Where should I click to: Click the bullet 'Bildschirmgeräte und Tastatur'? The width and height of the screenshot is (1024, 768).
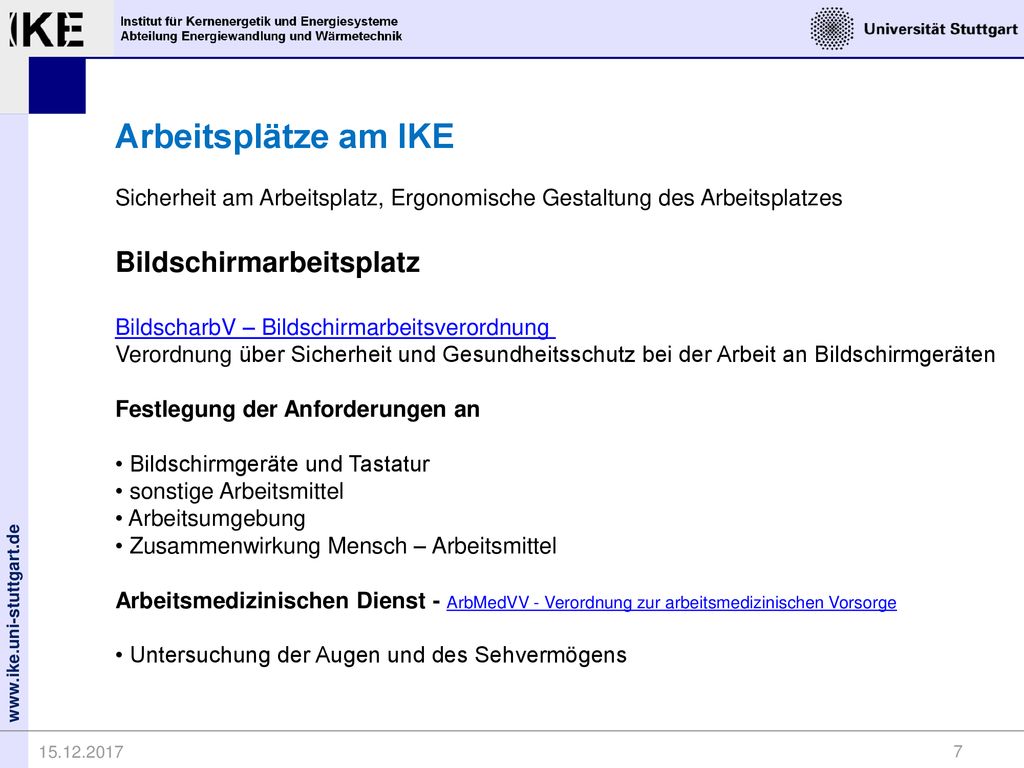(273, 464)
